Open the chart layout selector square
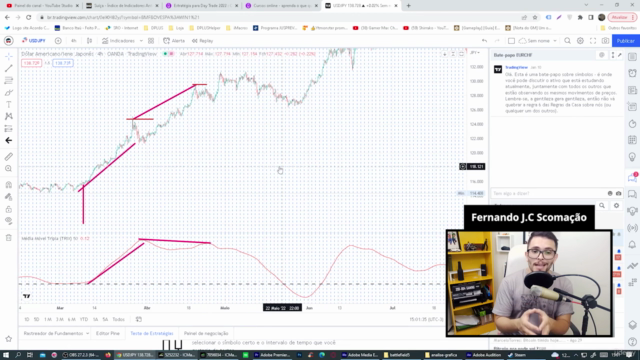Viewport: 640px width, 360px height. [511, 41]
